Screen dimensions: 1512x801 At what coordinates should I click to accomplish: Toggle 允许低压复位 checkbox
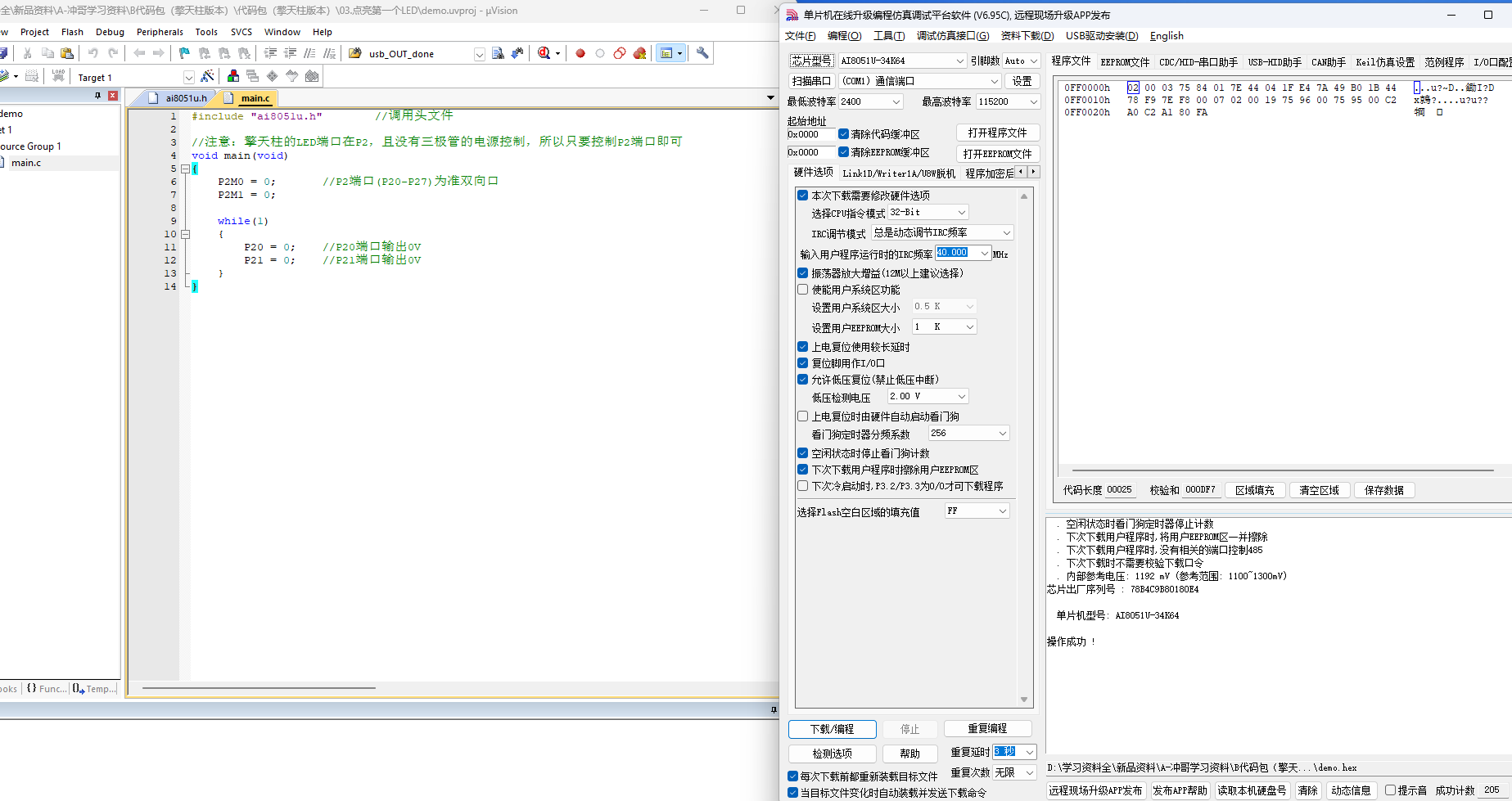[x=803, y=380]
